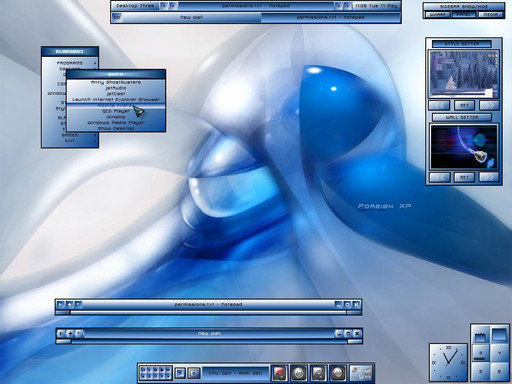Click Set under the Wall Setter preview
Screen dimensions: 512x384
coord(464,177)
